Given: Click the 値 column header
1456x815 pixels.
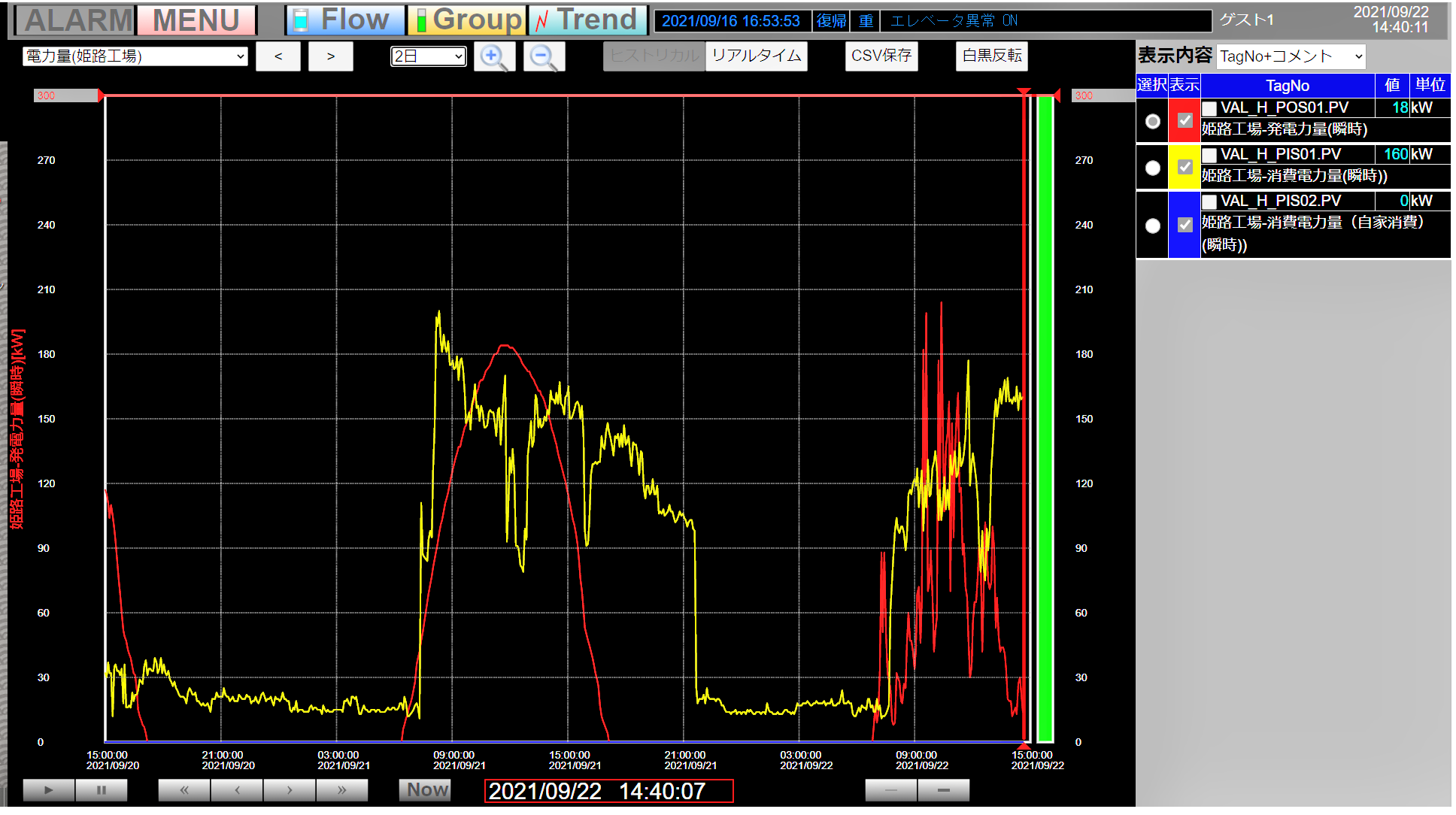Looking at the screenshot, I should pyautogui.click(x=1392, y=86).
